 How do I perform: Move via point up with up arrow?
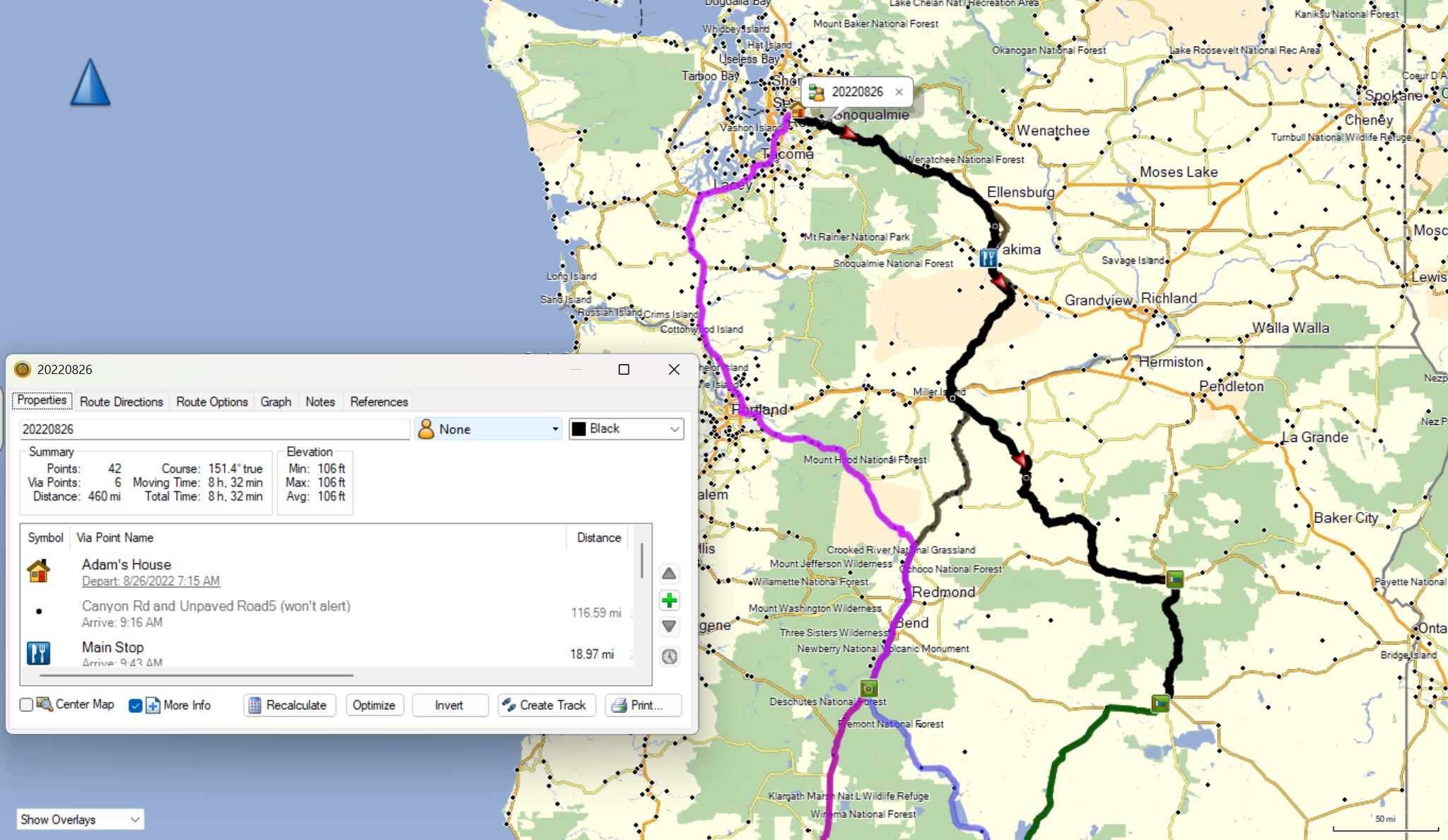click(669, 573)
